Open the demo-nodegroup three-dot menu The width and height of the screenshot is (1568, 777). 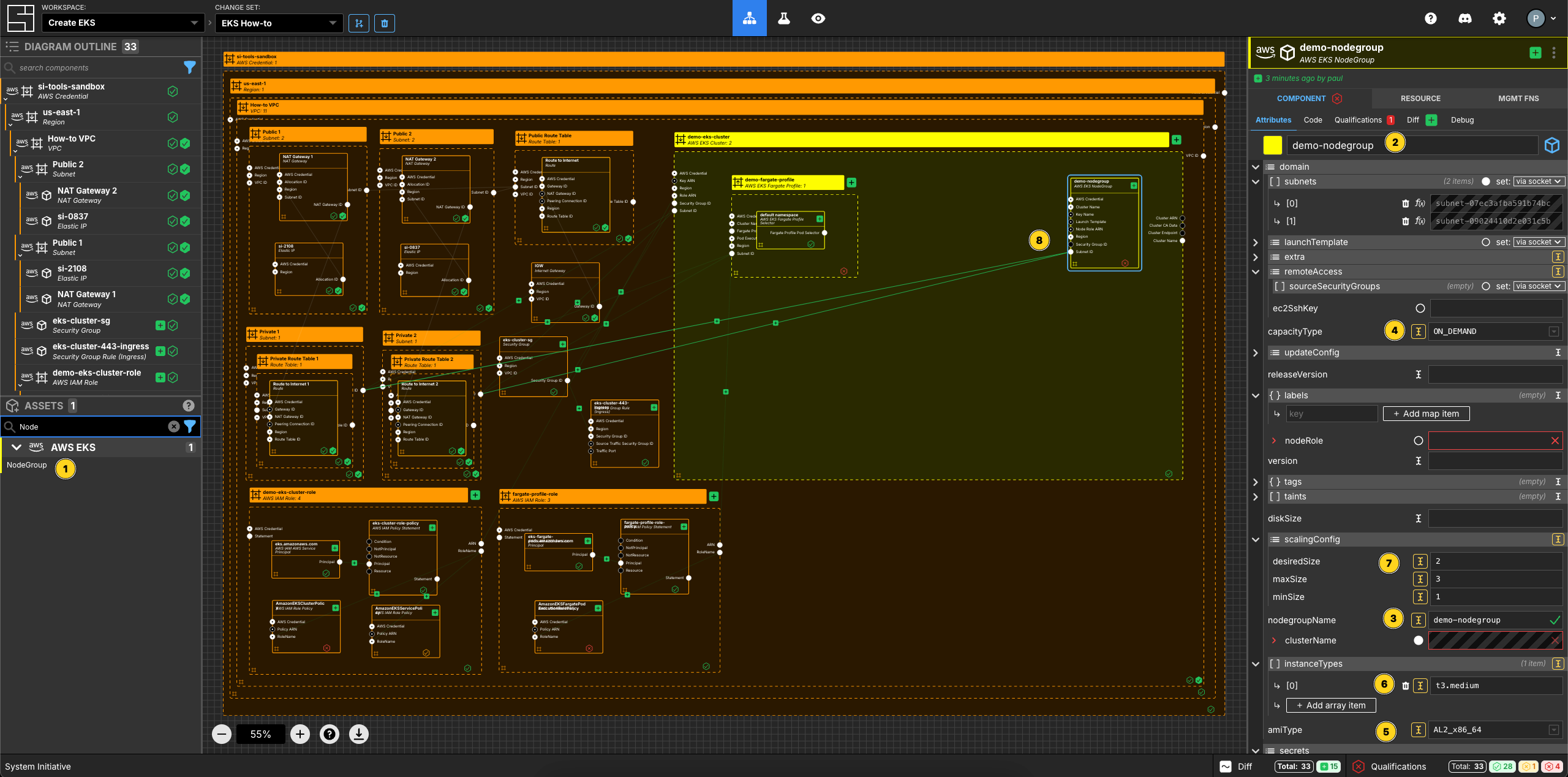(1554, 53)
